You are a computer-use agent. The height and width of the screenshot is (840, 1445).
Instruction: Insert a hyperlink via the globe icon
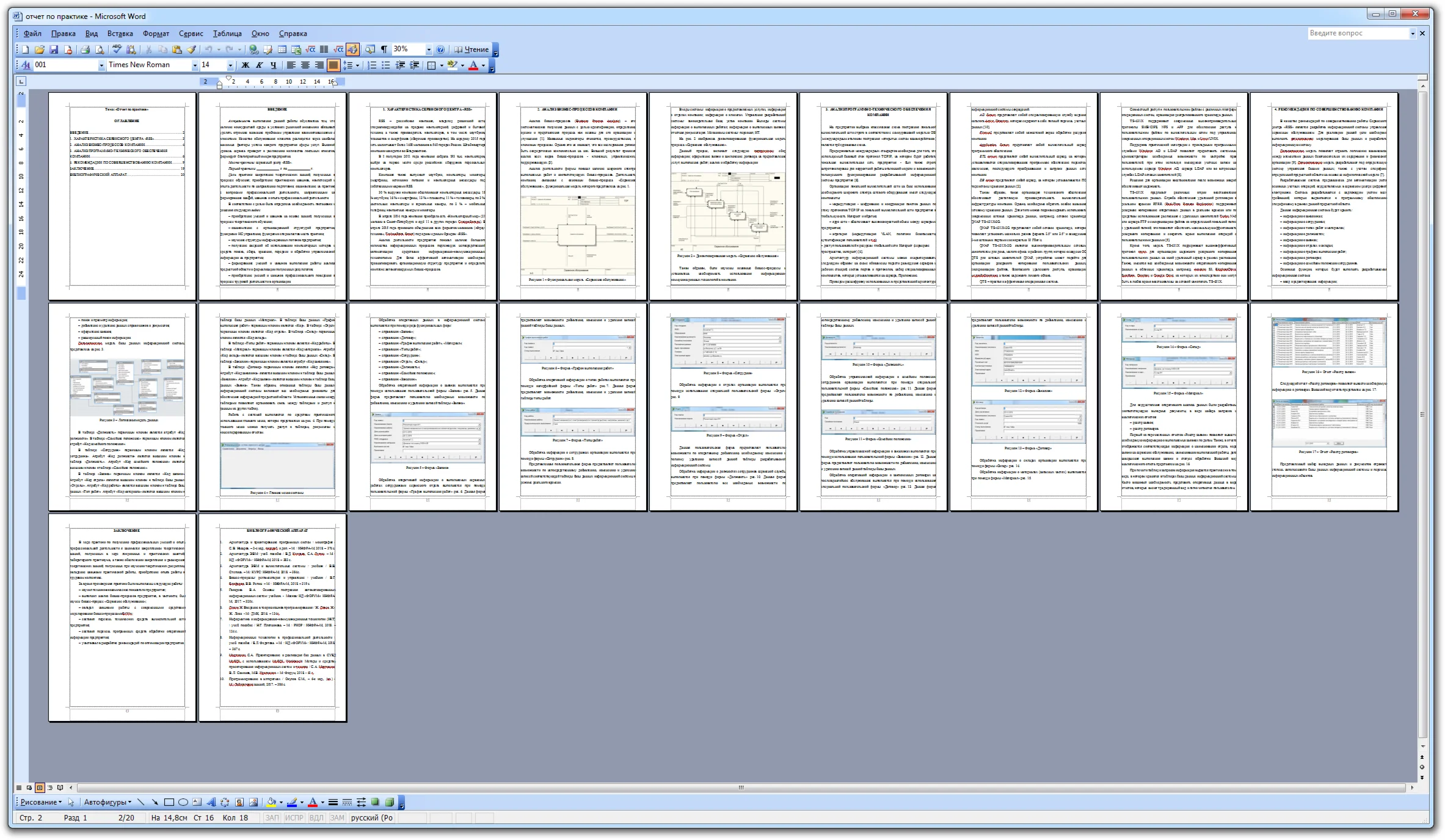pyautogui.click(x=253, y=49)
